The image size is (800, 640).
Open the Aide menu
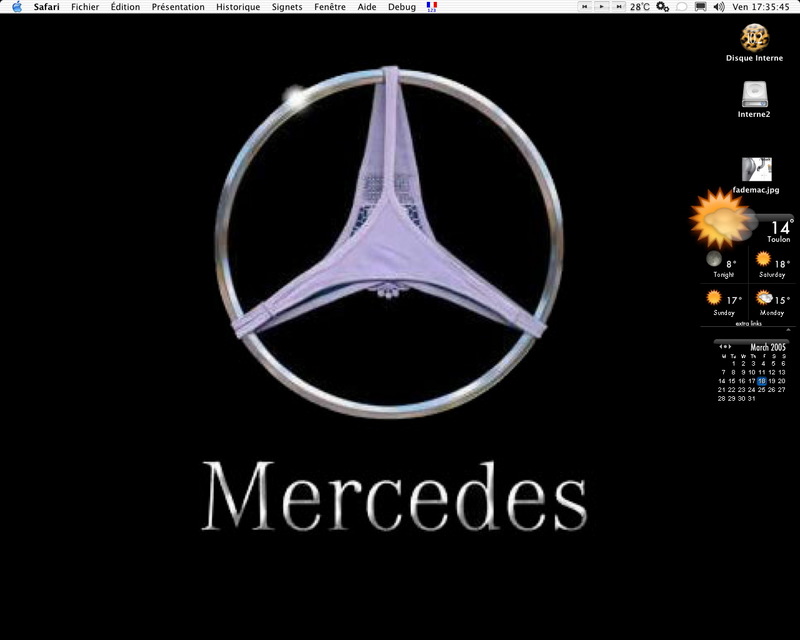point(367,7)
